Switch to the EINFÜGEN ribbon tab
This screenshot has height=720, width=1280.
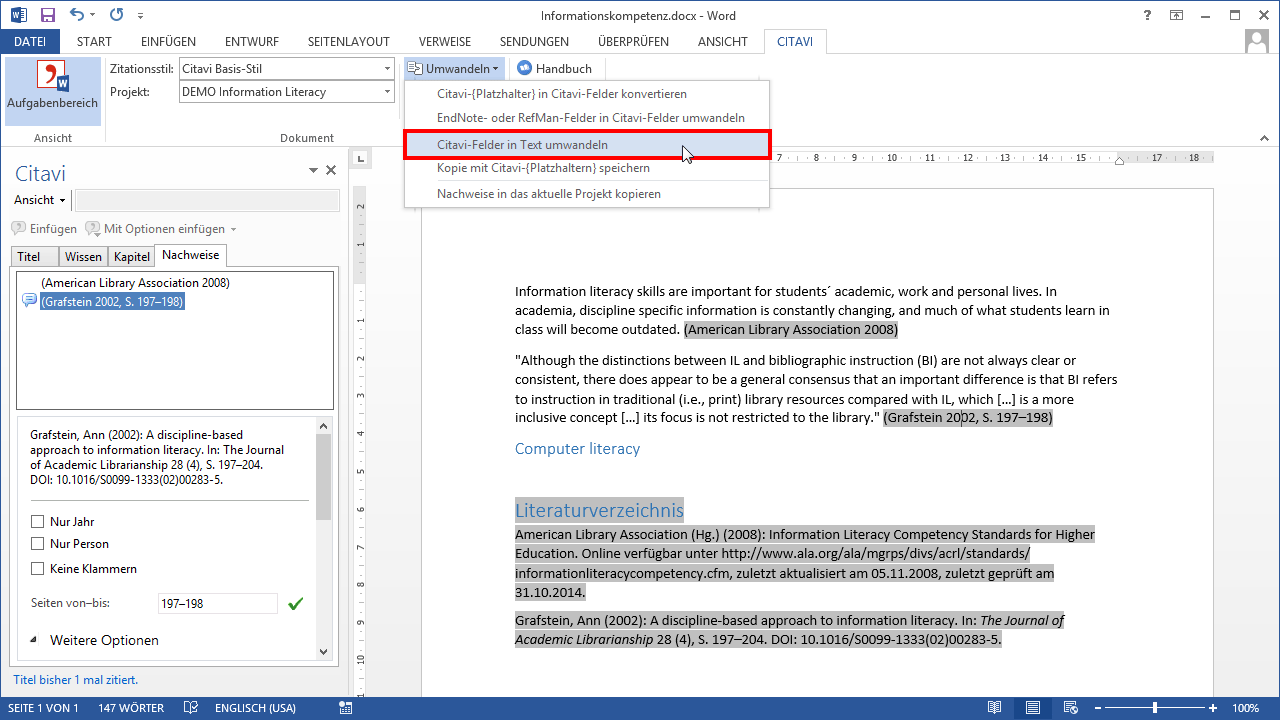[168, 42]
